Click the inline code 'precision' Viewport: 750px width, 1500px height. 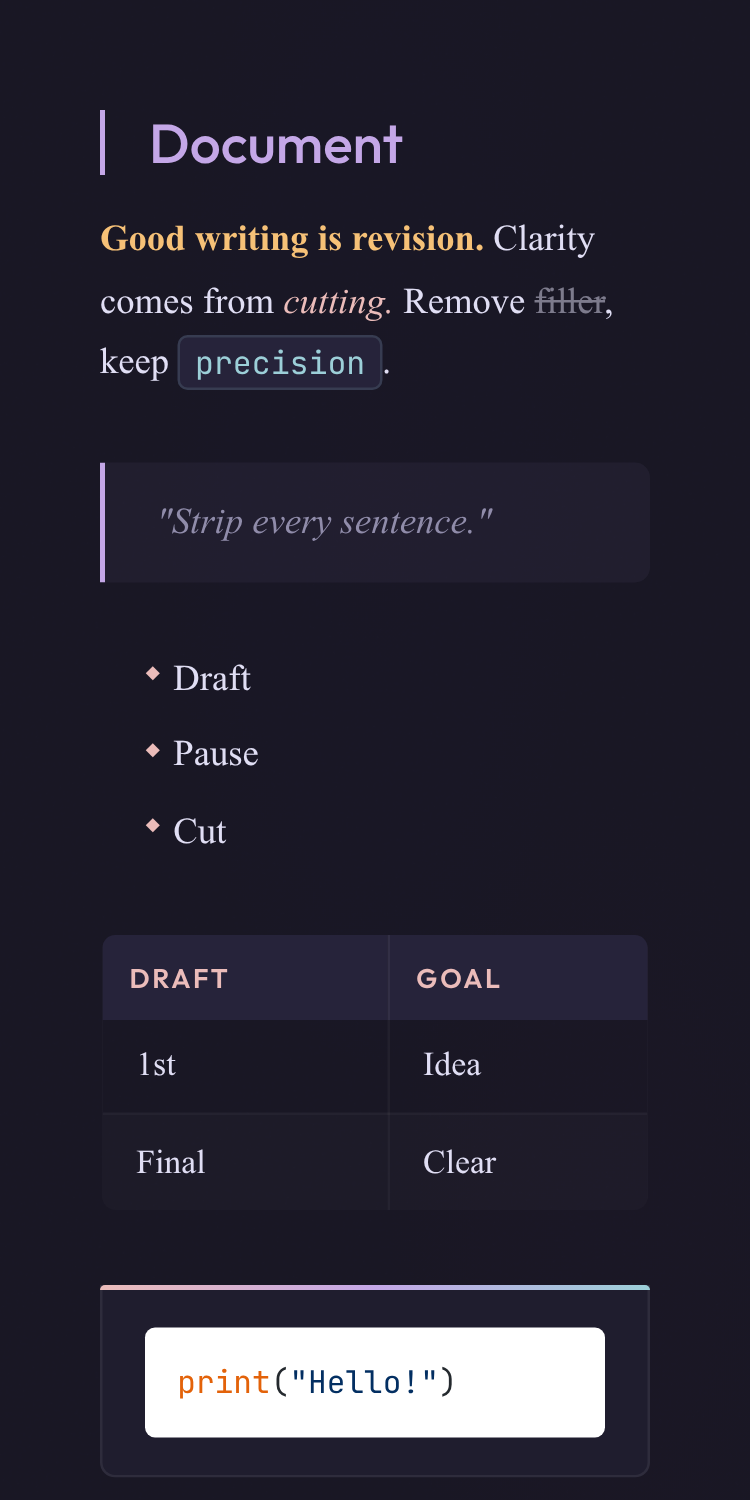coord(280,363)
